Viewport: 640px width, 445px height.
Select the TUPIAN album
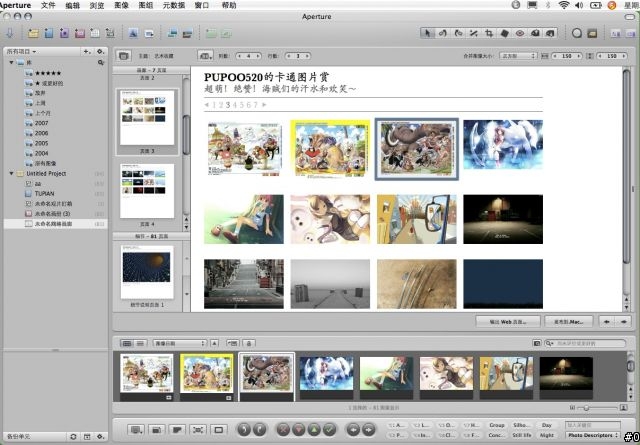[x=44, y=194]
